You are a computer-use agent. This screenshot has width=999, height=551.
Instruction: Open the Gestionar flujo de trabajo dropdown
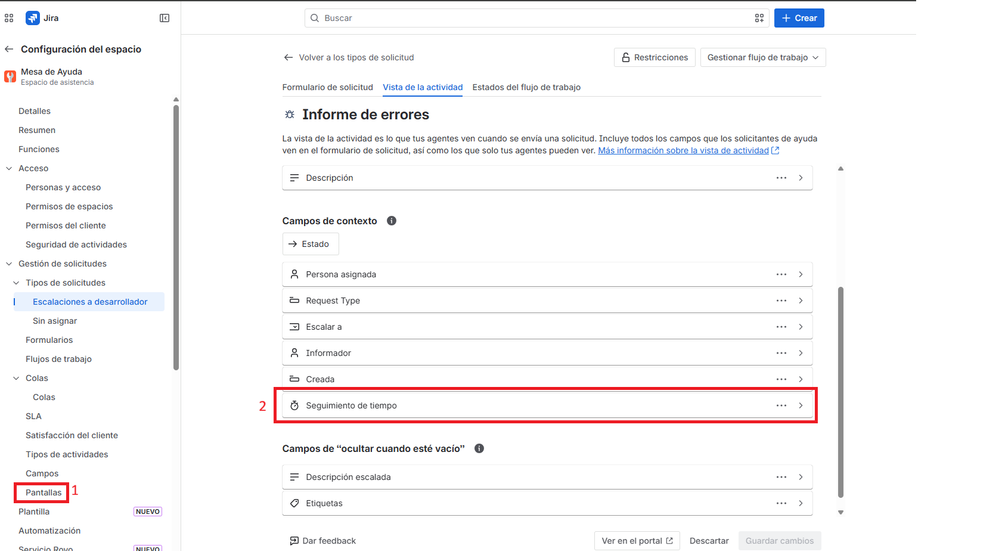point(763,57)
